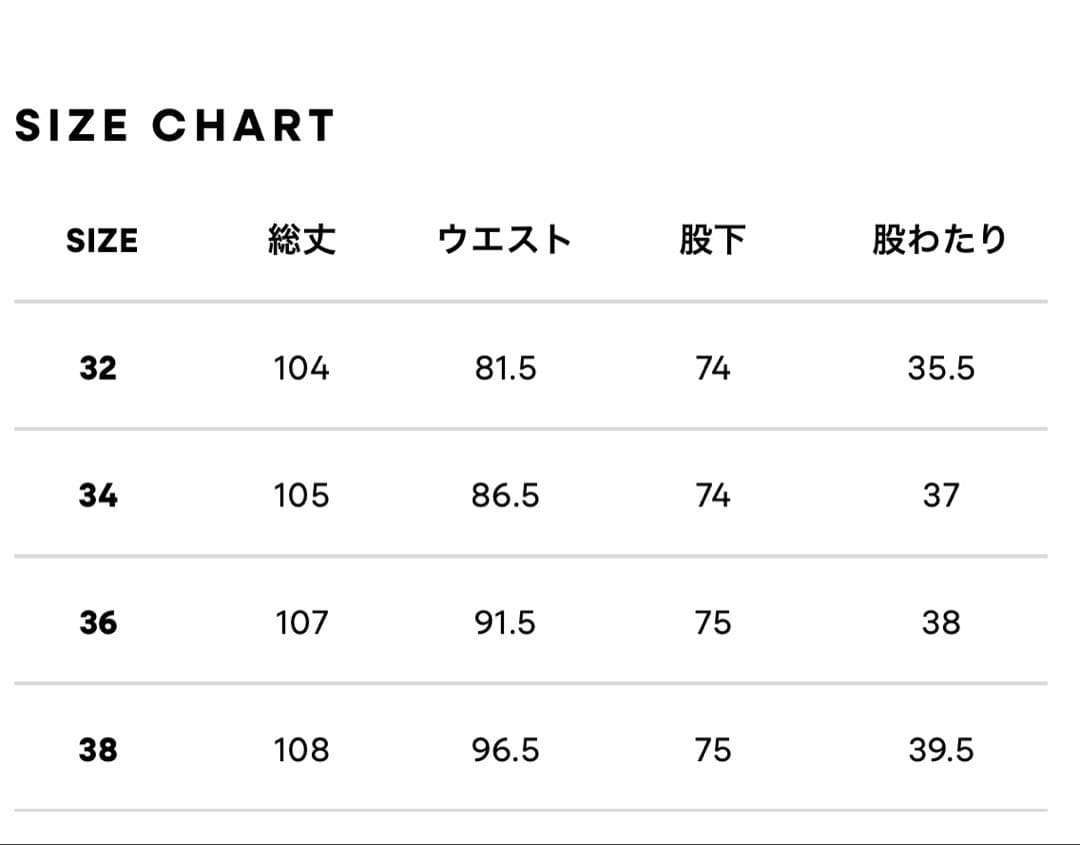Click thigh width value 38
The width and height of the screenshot is (1080, 845).
click(941, 623)
